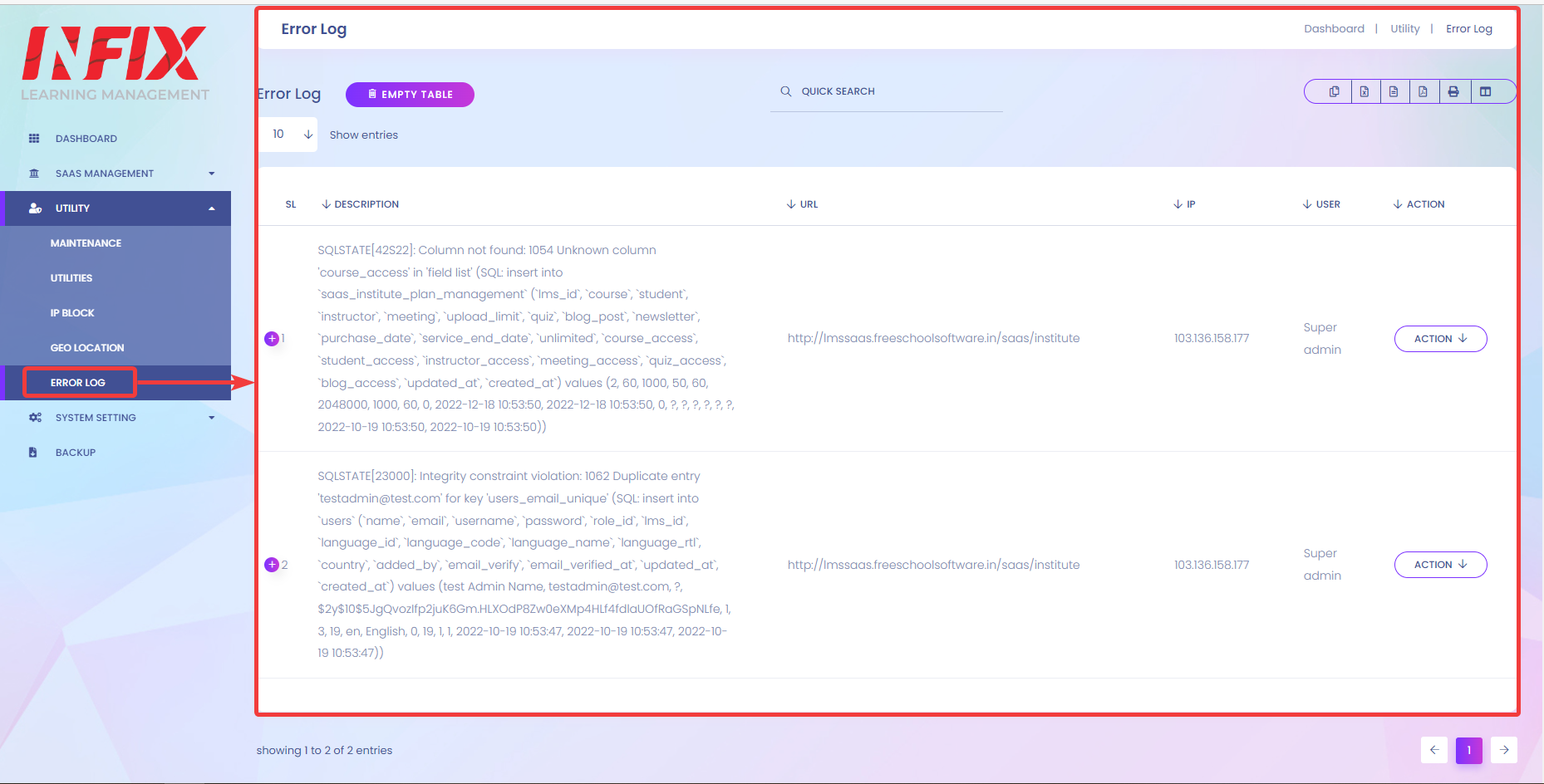Open the Backup menu item
Viewport: 1544px width, 784px height.
pyautogui.click(x=76, y=453)
